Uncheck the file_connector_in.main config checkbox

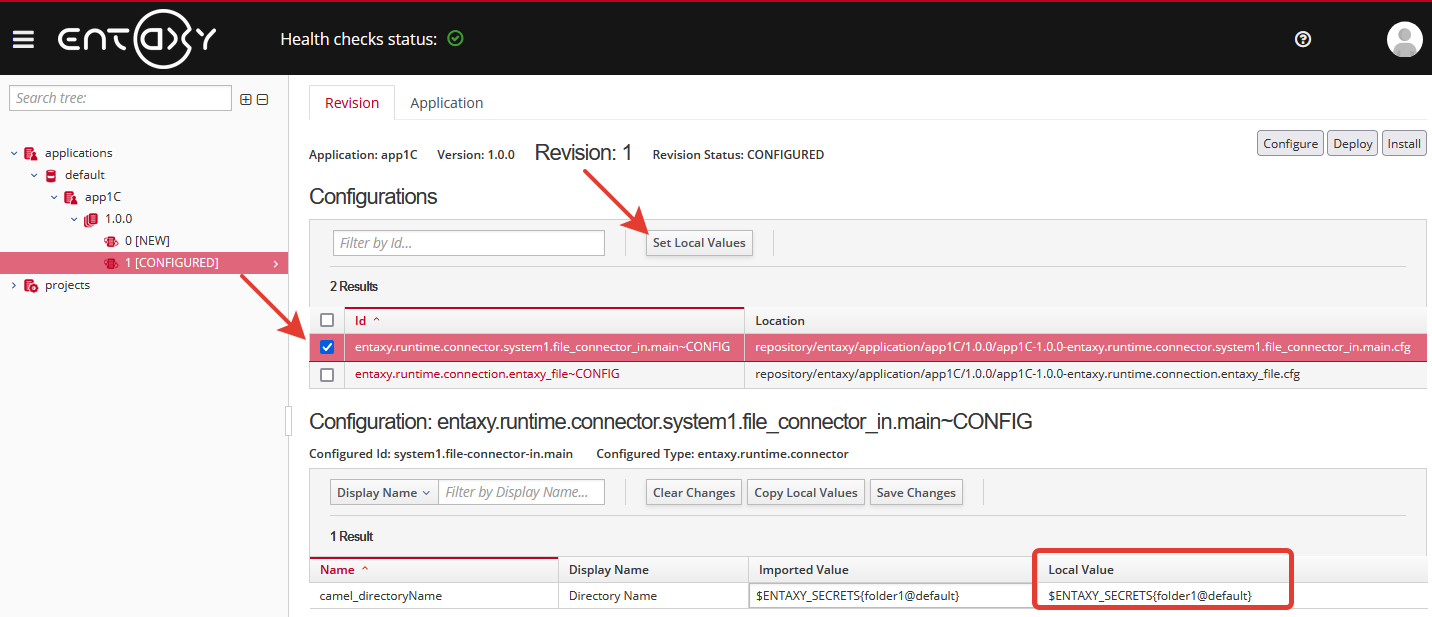click(x=327, y=348)
